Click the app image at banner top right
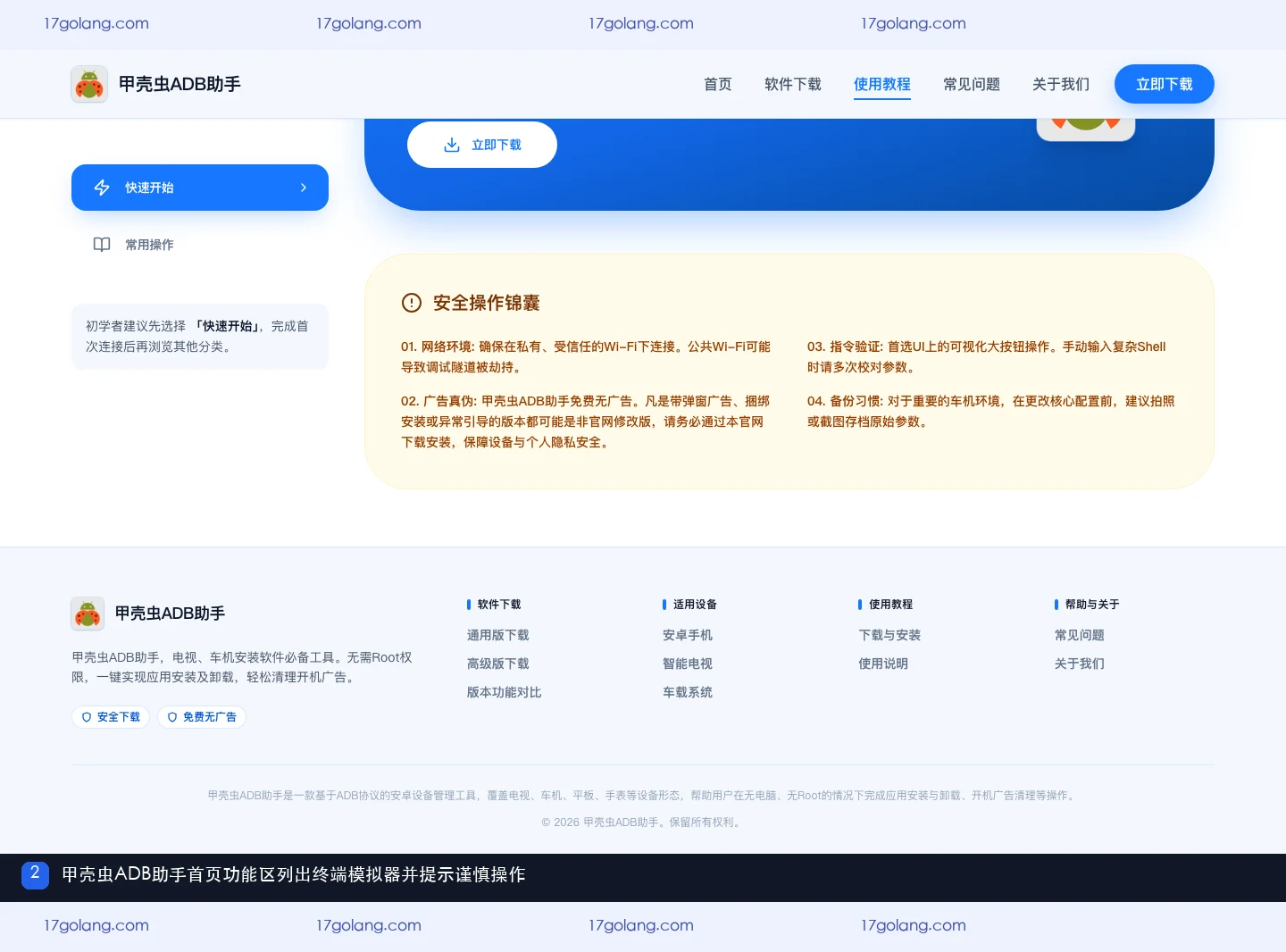Viewport: 1286px width, 952px height. pyautogui.click(x=1086, y=129)
